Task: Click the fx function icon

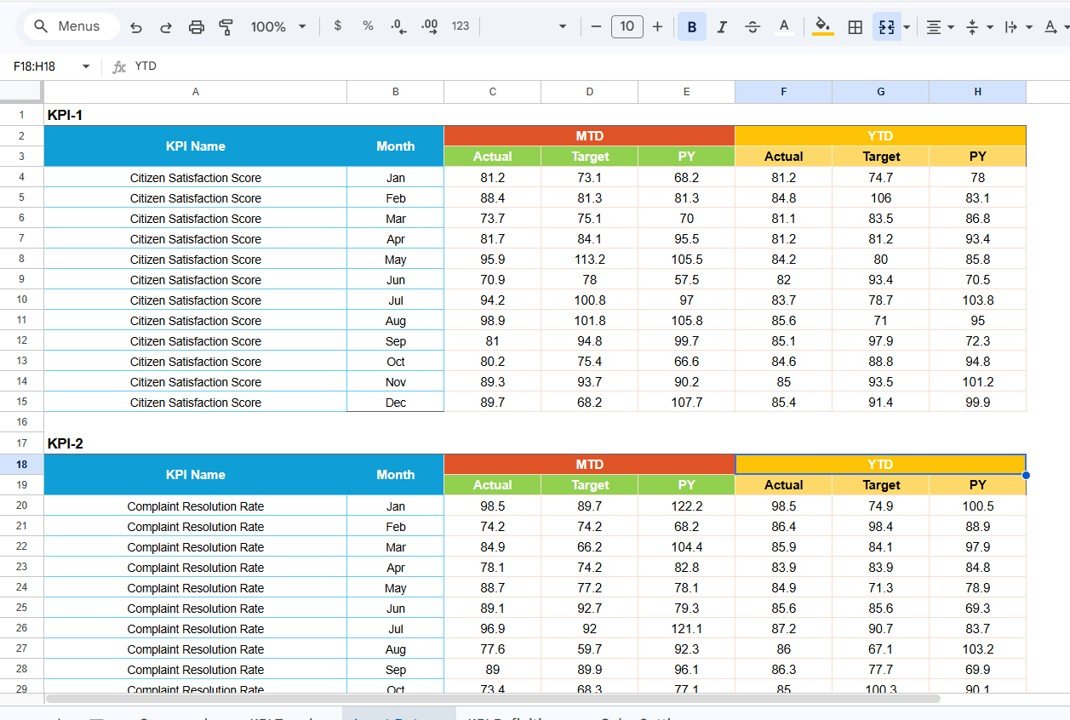Action: click(119, 66)
